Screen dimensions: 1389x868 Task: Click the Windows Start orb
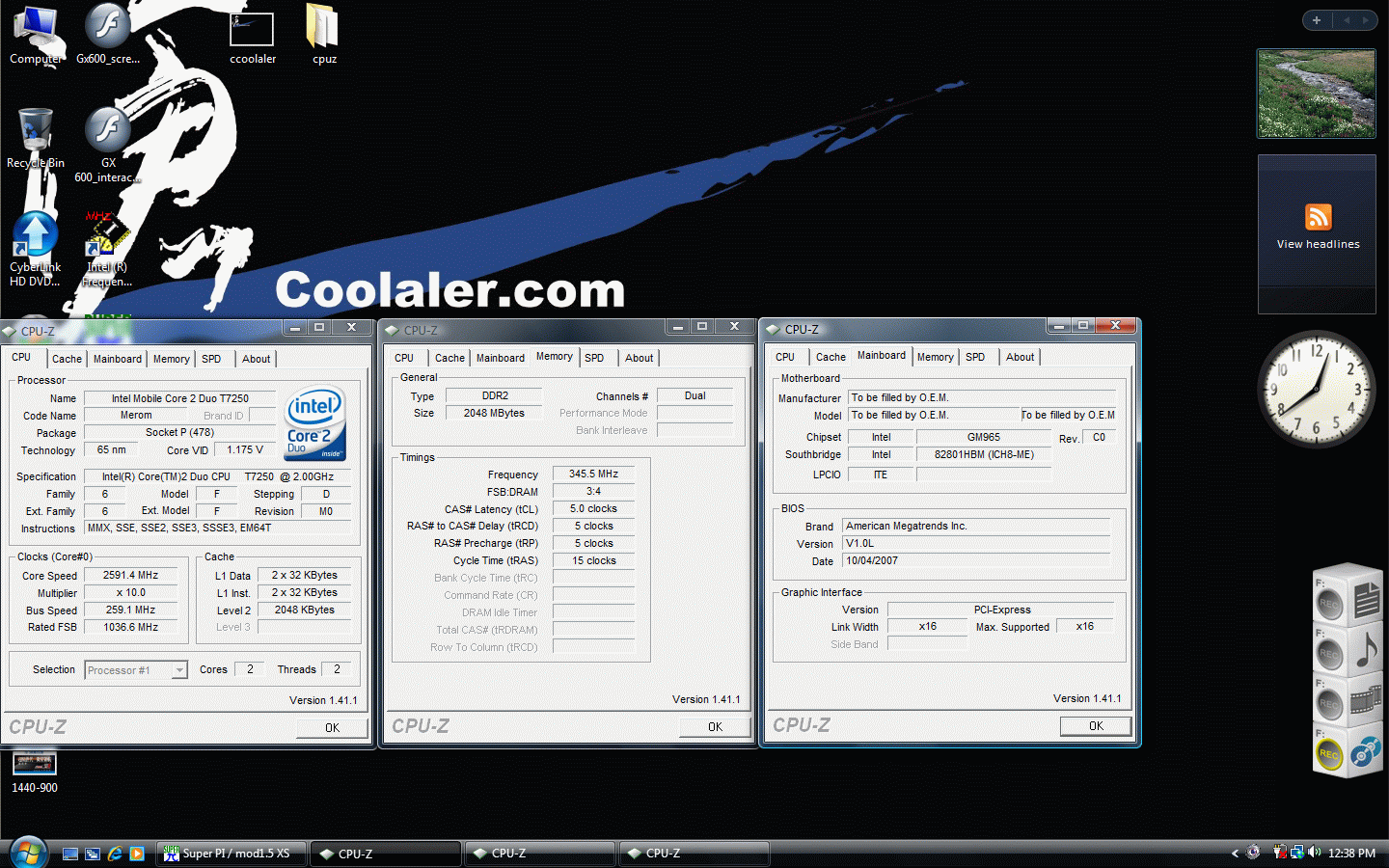pyautogui.click(x=28, y=854)
